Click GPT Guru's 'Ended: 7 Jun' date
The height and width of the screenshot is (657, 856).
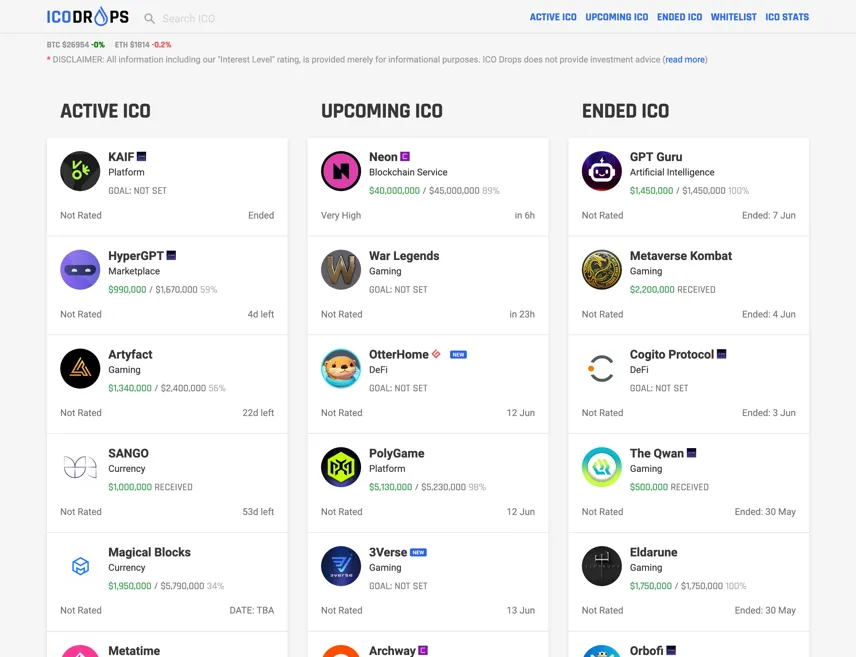point(769,215)
